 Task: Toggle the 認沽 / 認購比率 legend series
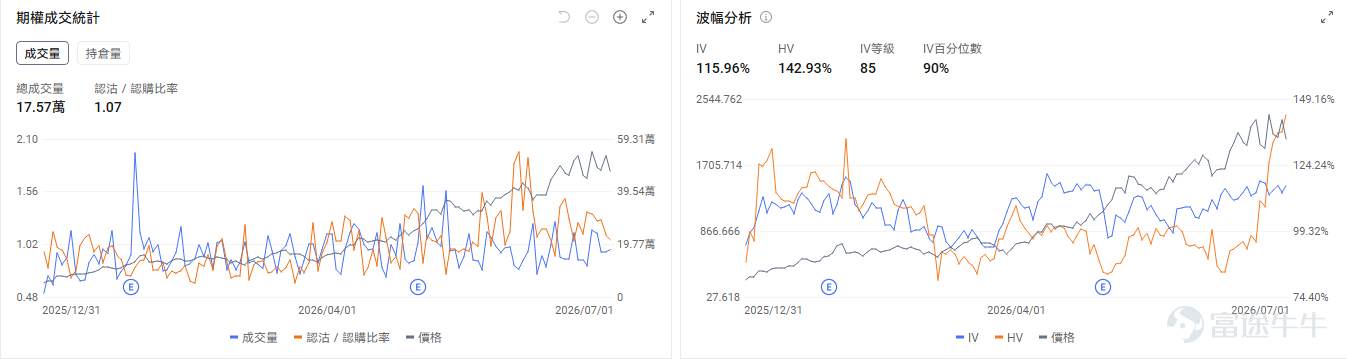pyautogui.click(x=341, y=338)
